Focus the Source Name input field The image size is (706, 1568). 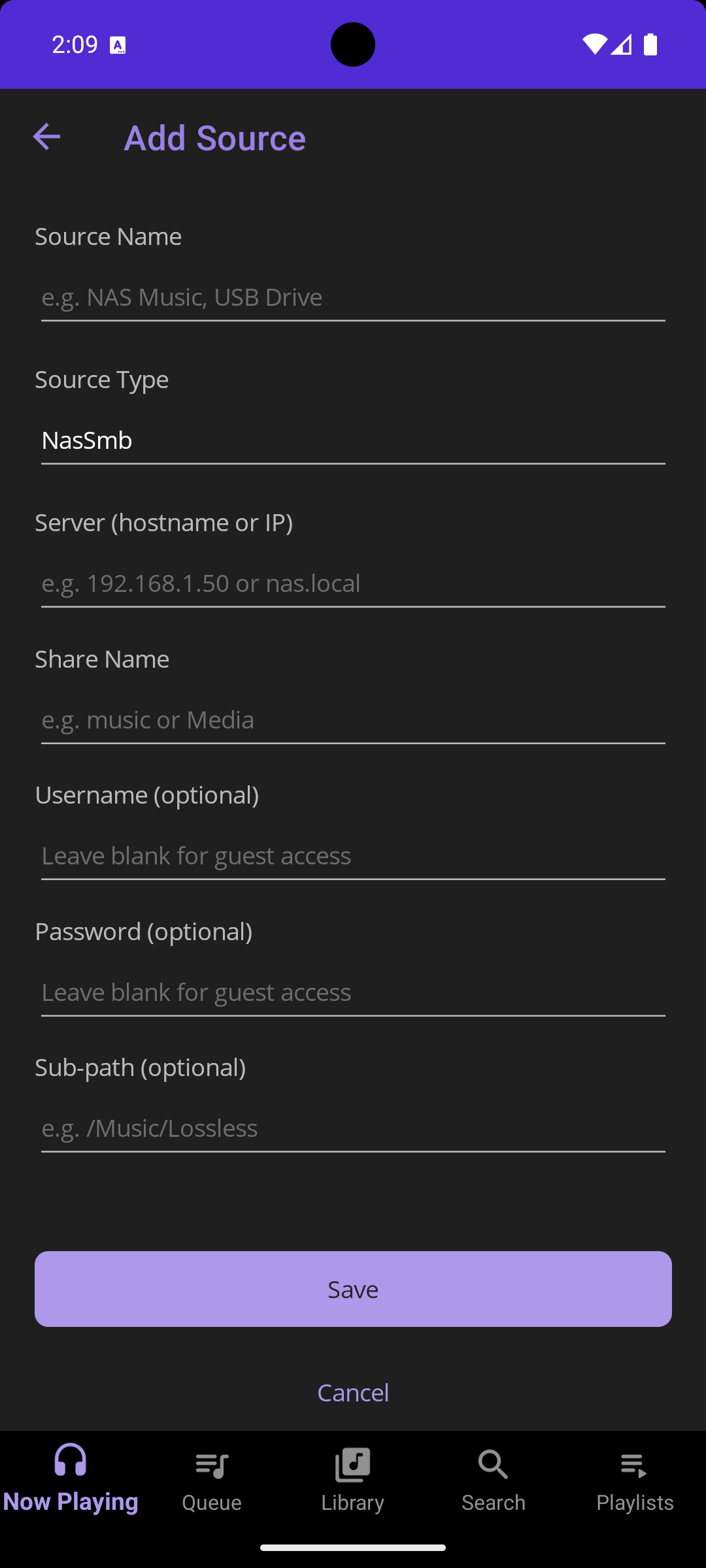353,297
